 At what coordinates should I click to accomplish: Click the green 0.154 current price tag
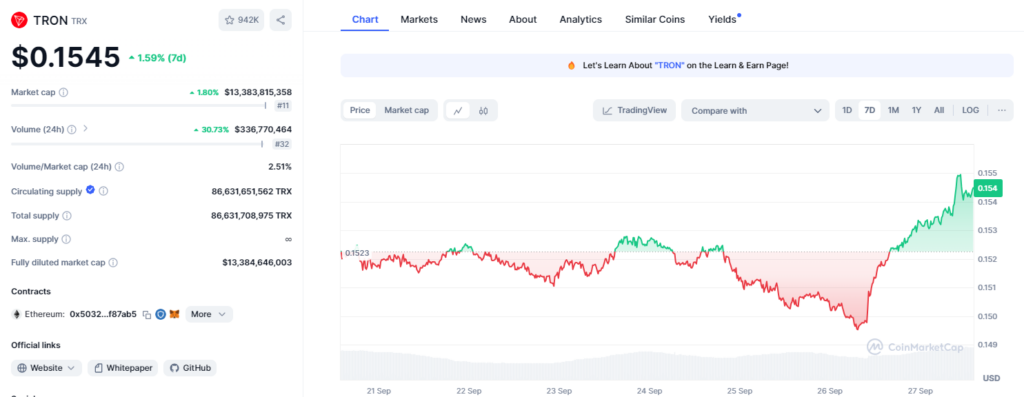point(987,189)
